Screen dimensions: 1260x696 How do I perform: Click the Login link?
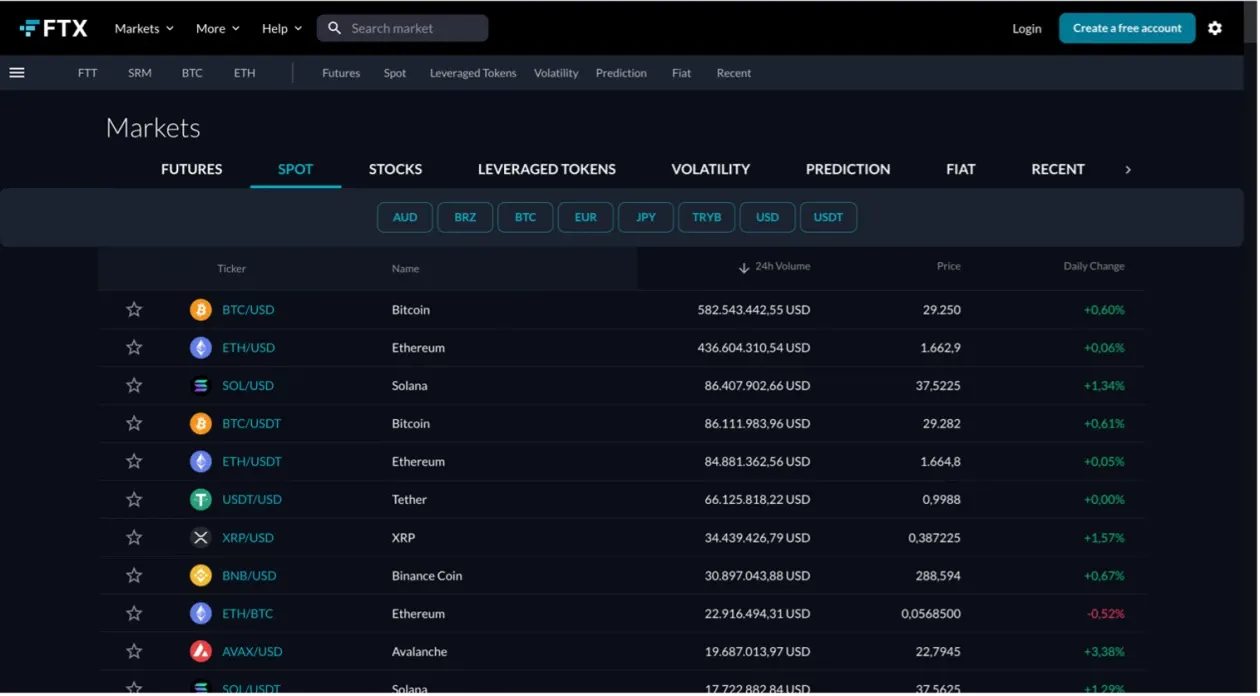1026,28
